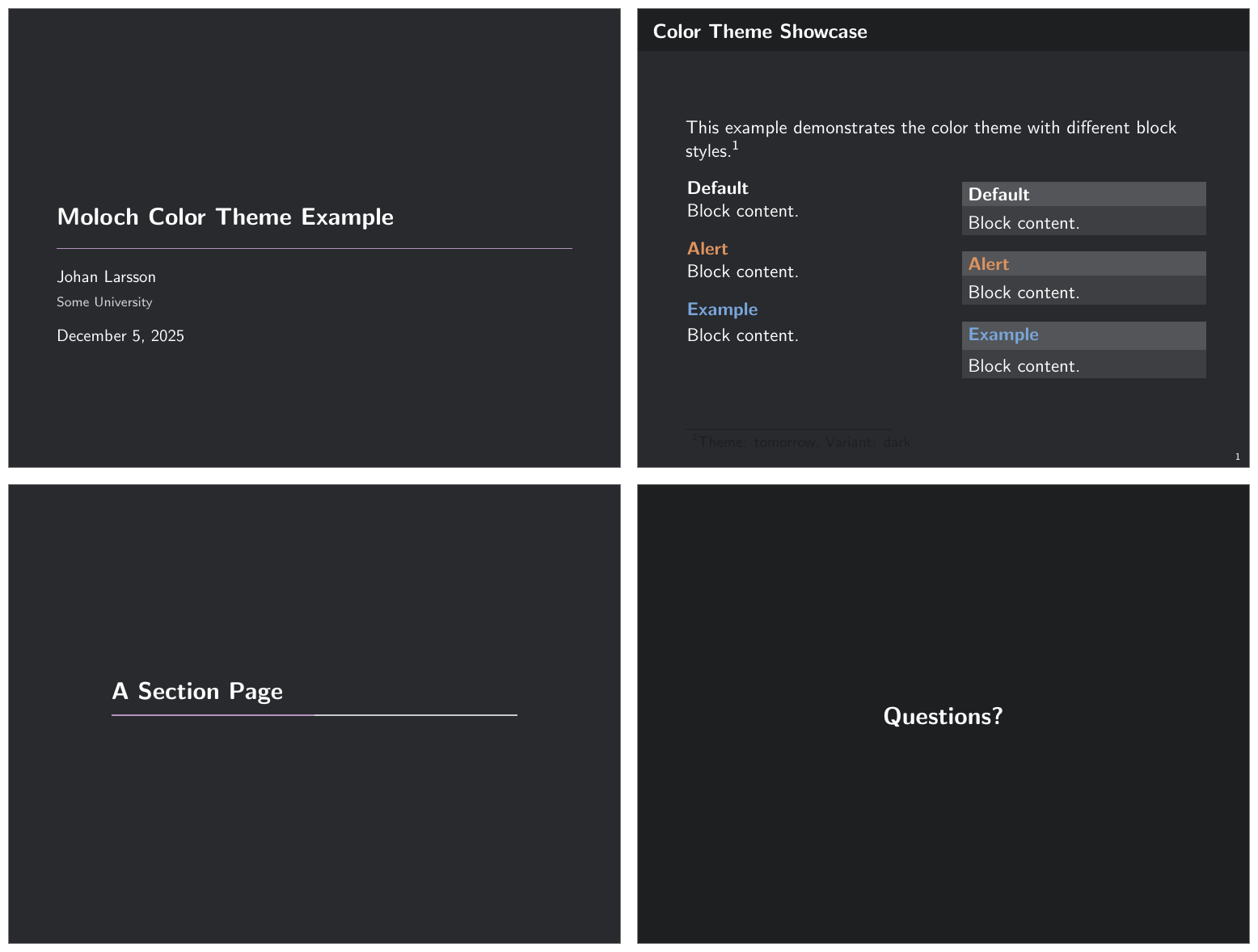This screenshot has width=1258, height=952.
Task: Click the footnote "Theme: tomorrow, Variant: dark"
Action: 803,442
